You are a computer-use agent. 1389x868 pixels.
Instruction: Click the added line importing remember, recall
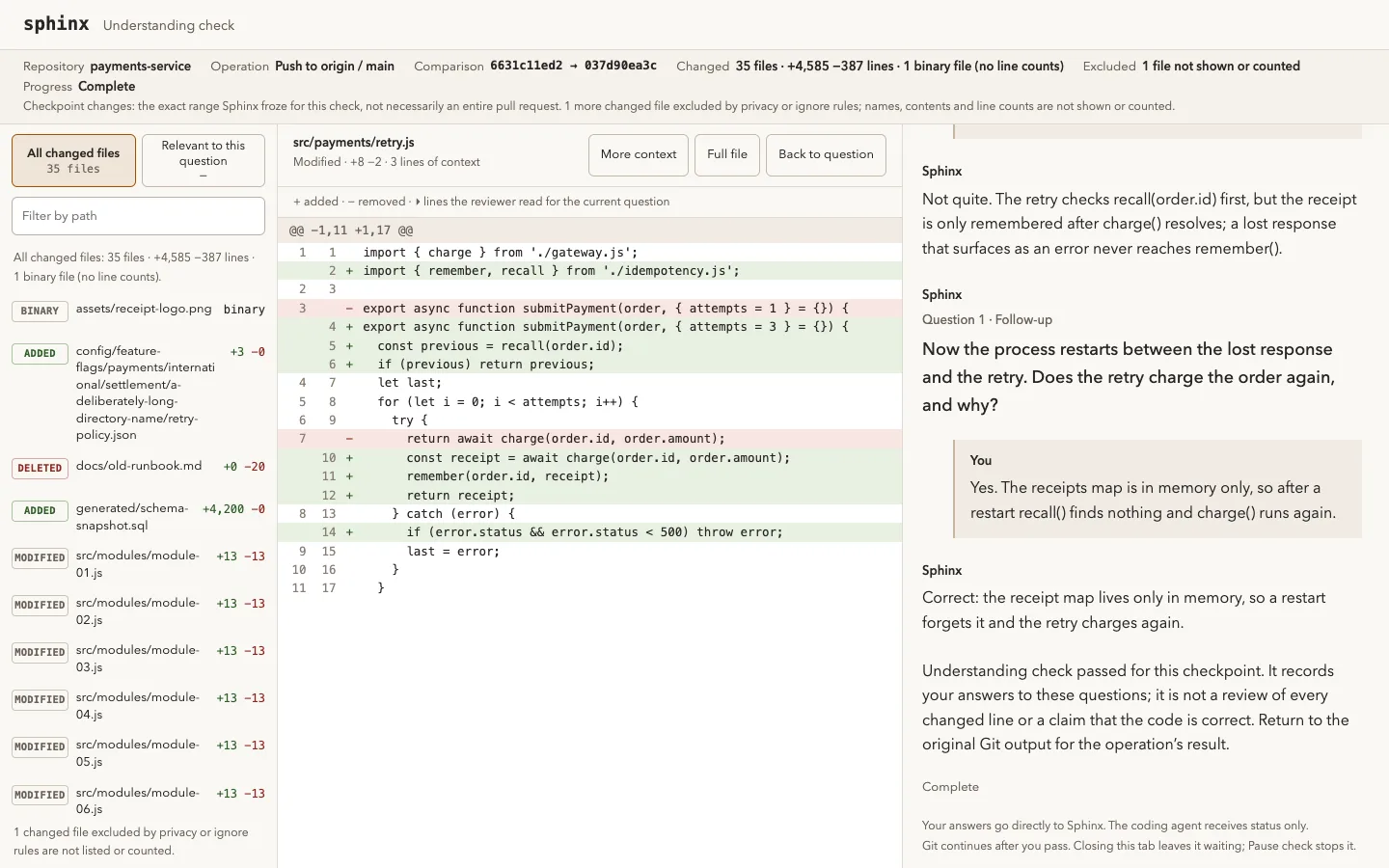589,271
